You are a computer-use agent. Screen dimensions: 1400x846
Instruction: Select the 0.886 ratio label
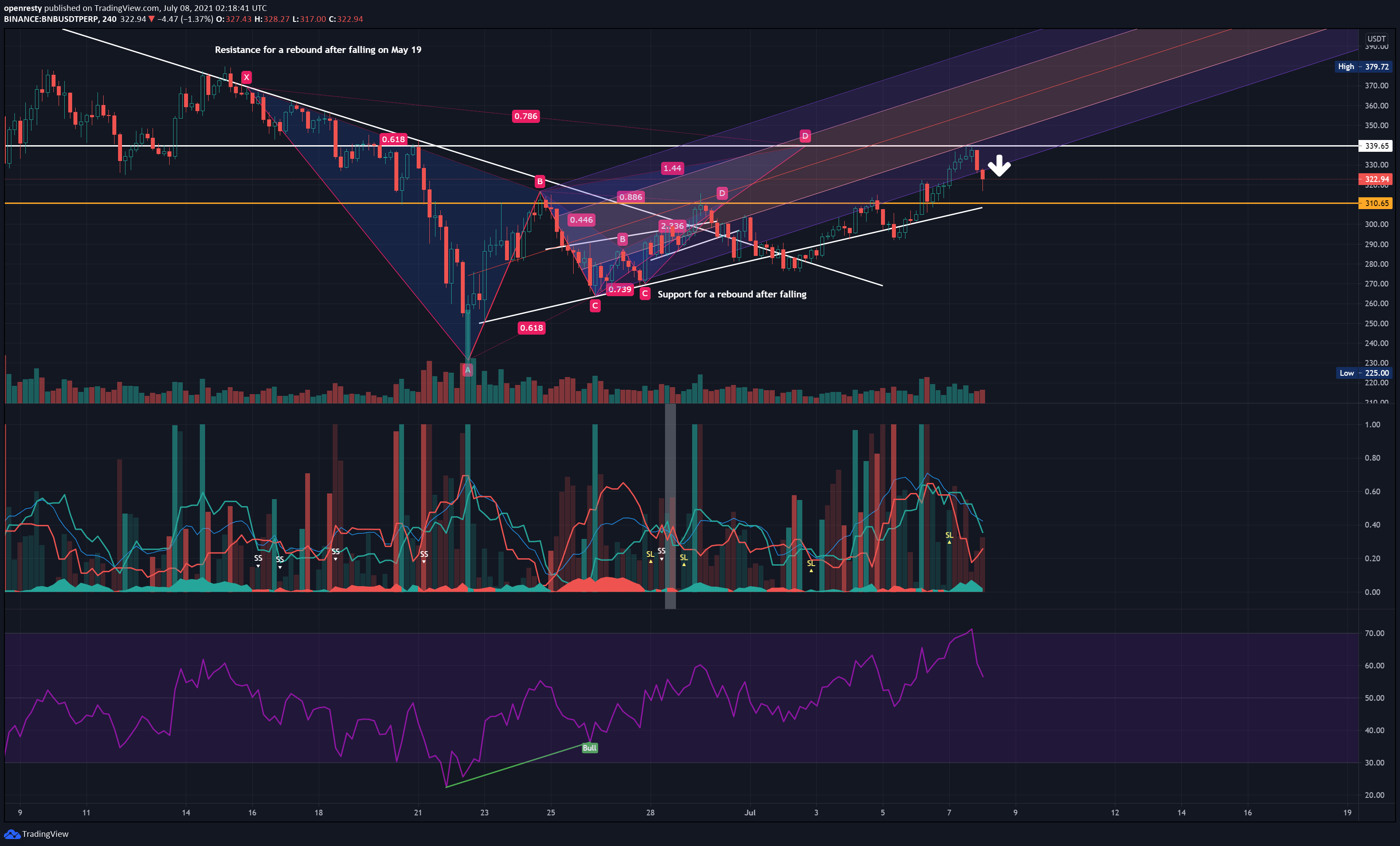[630, 197]
